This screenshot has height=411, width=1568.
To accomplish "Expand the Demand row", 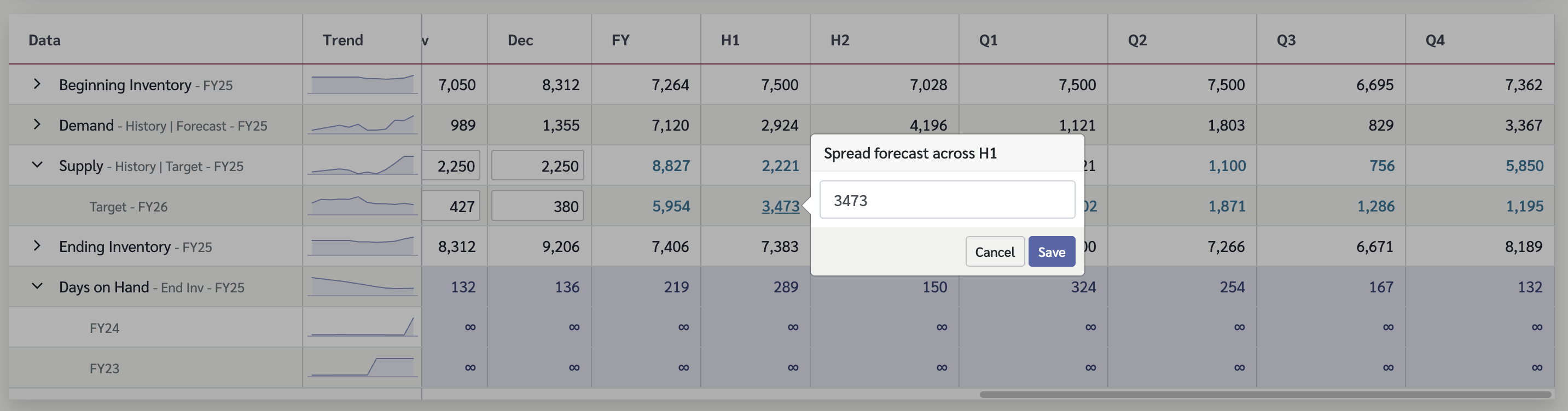I will (x=37, y=125).
